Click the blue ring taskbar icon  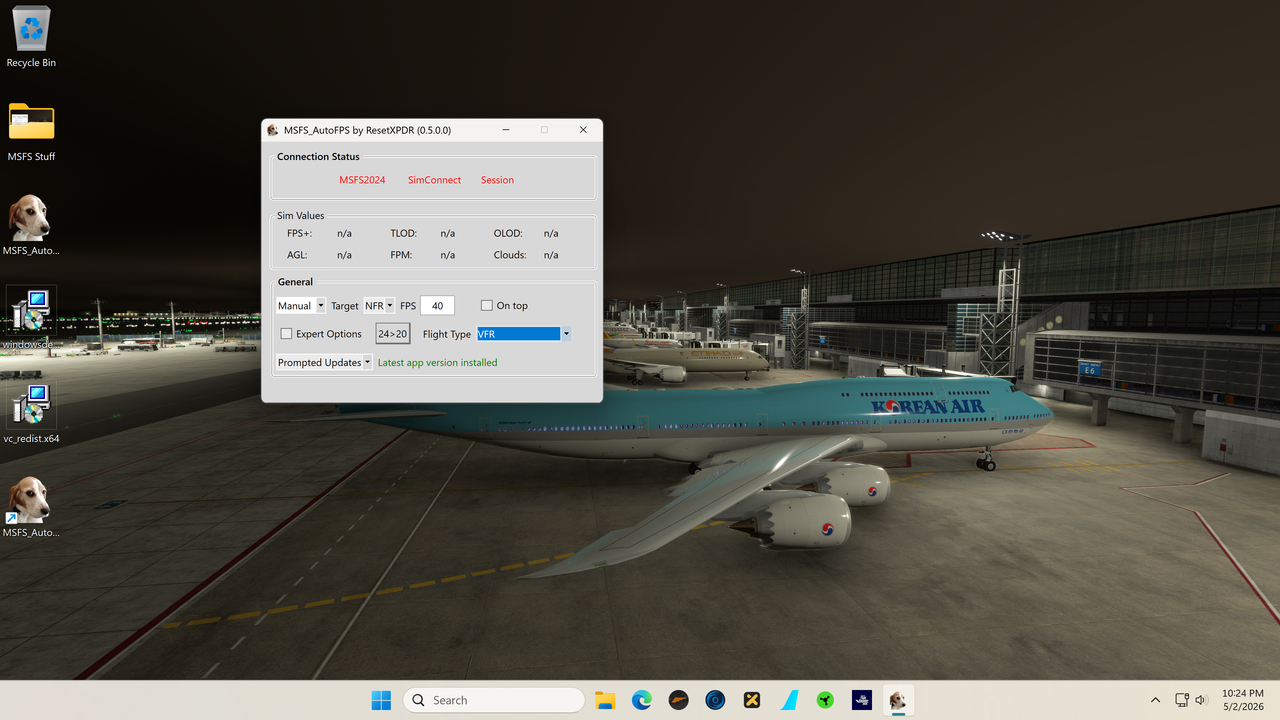point(715,700)
